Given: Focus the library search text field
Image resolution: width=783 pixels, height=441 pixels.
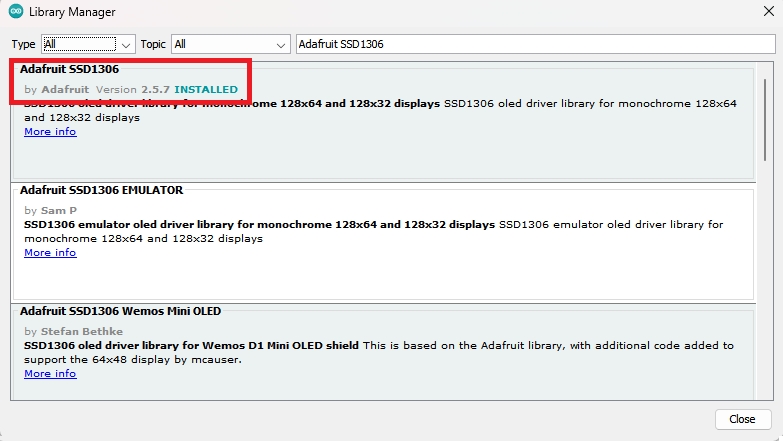Looking at the screenshot, I should coord(533,44).
